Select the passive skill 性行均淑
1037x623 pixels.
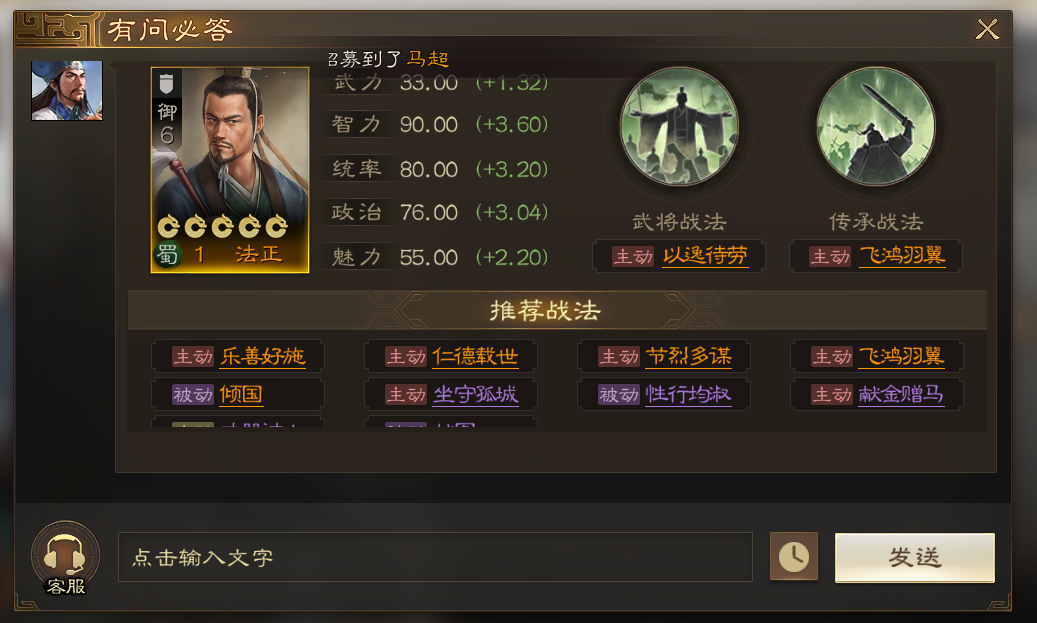[688, 394]
